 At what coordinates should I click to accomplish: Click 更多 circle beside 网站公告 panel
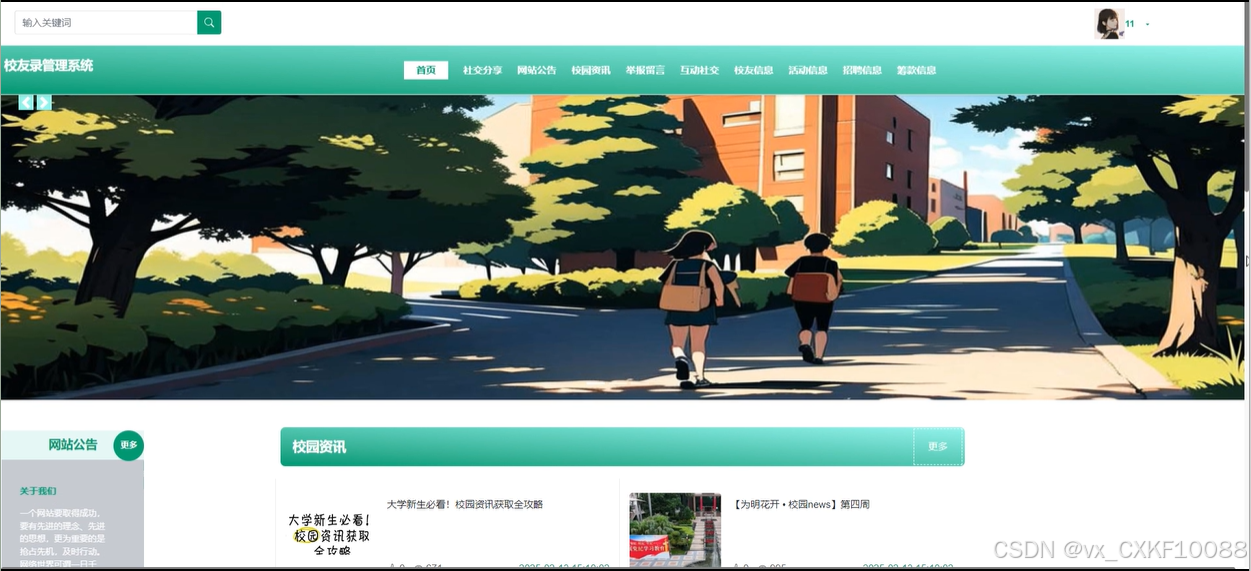click(x=129, y=445)
